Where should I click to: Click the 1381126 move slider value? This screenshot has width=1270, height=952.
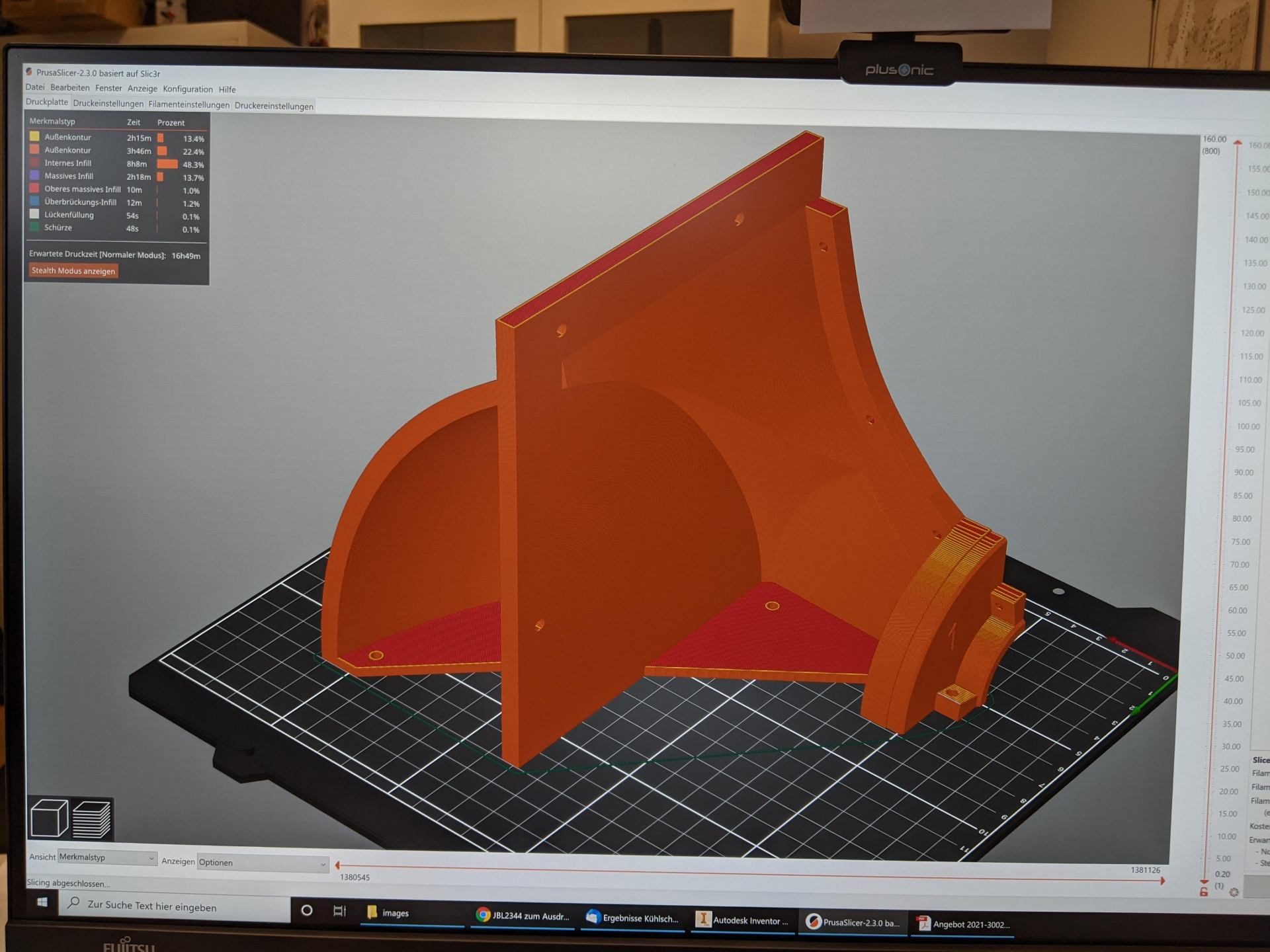point(1145,870)
